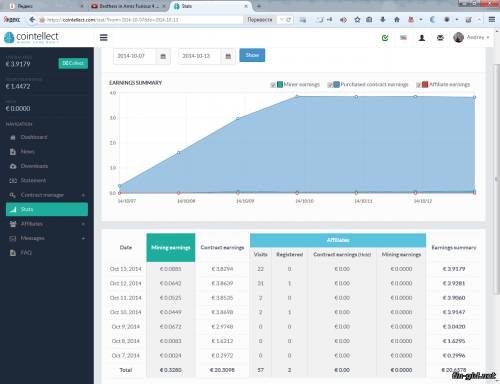Expand the Contract manager sidebar menu
The height and width of the screenshot is (384, 500).
47,195
